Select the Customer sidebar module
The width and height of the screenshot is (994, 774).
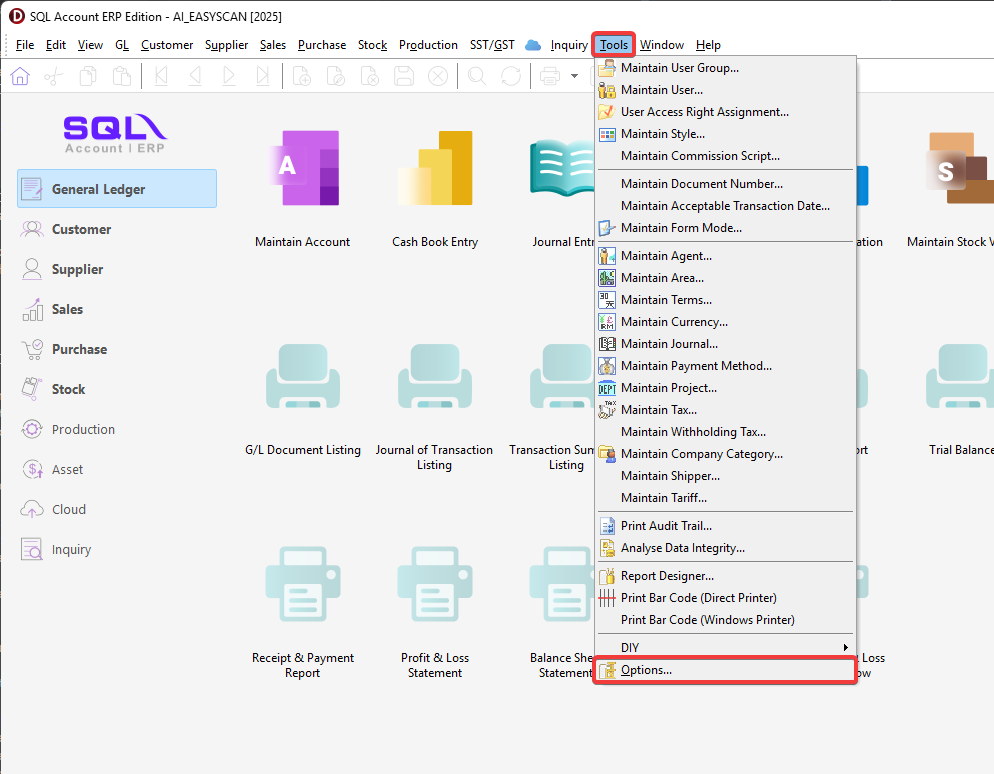click(81, 229)
